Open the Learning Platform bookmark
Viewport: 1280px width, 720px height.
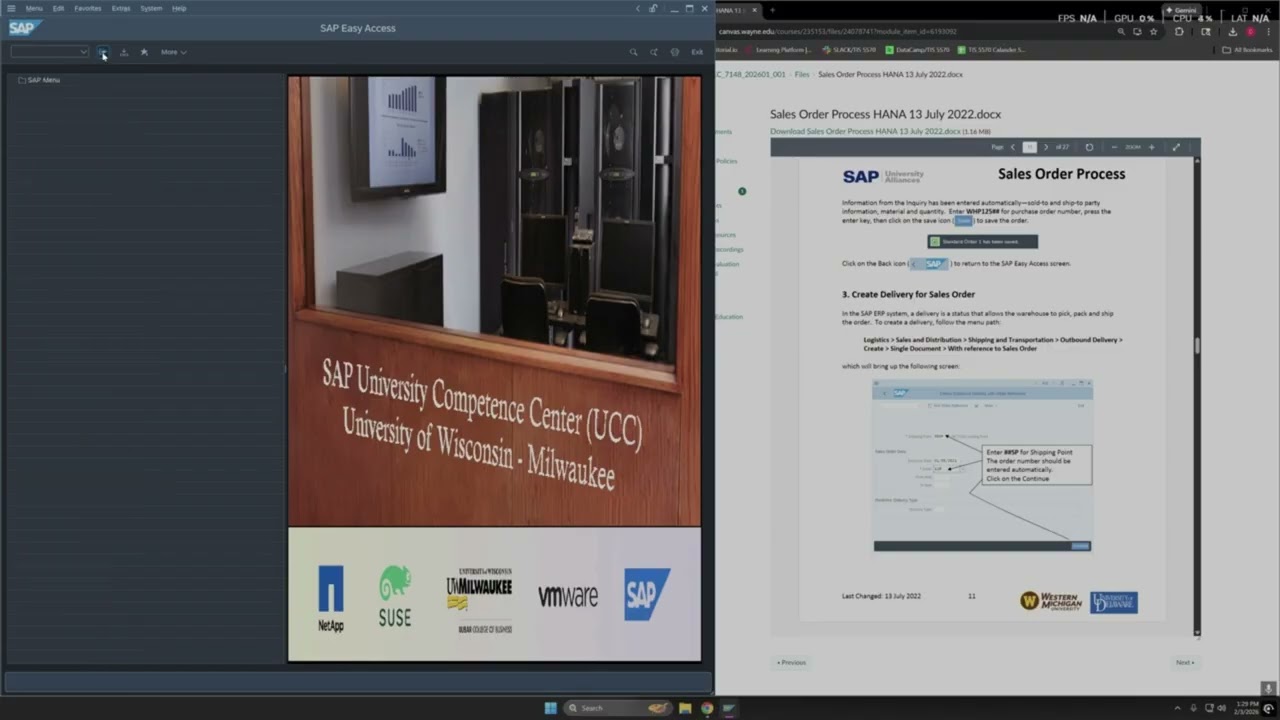(x=778, y=49)
